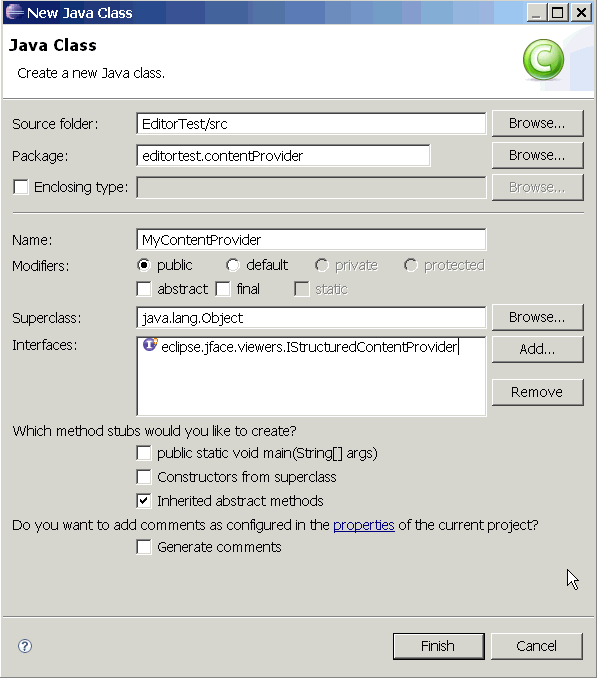Uncheck Inherited abstract methods
Screen dimensions: 597x678
coord(144,501)
